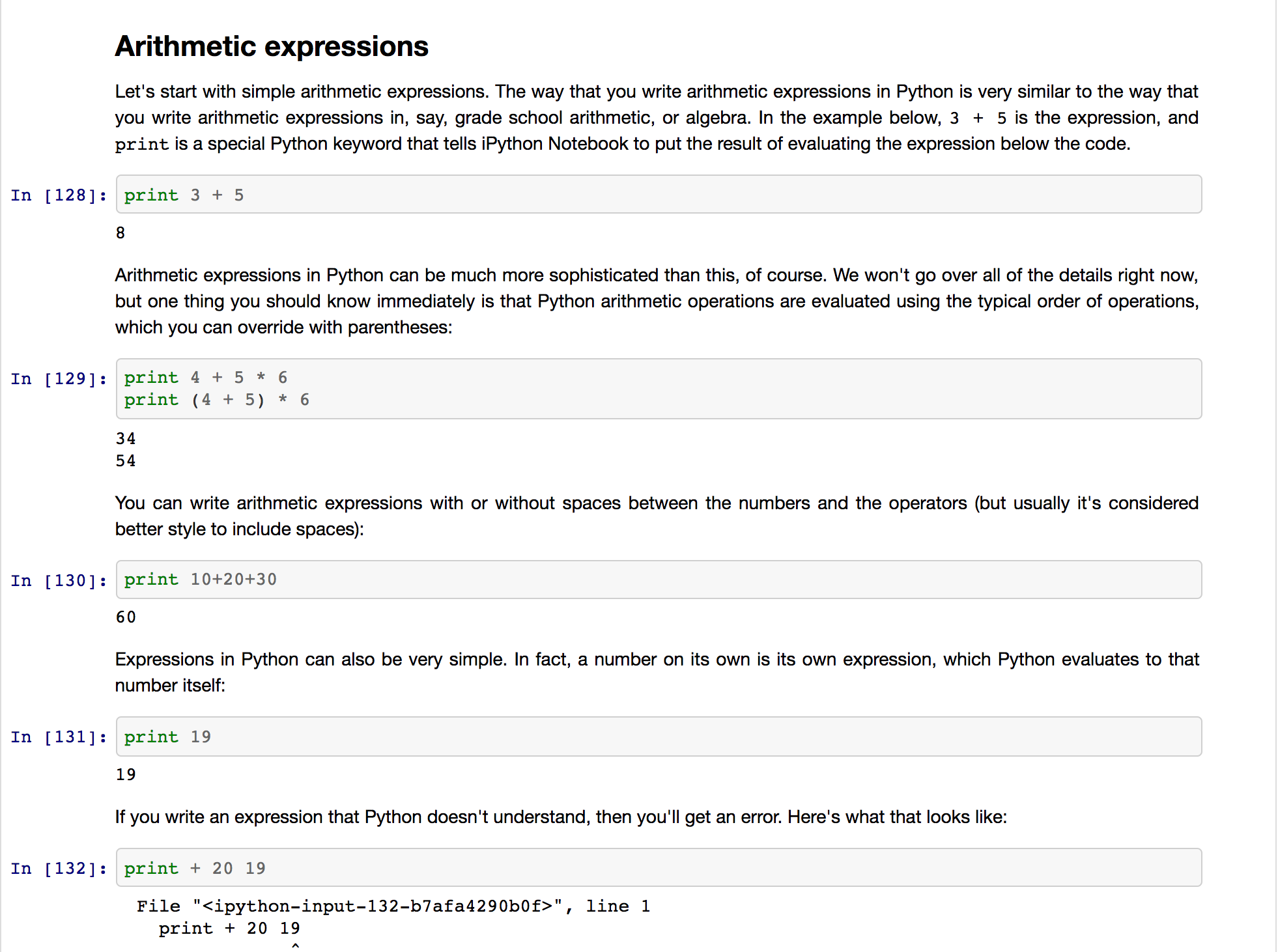Click the output value 60
1278x952 pixels.
(126, 617)
